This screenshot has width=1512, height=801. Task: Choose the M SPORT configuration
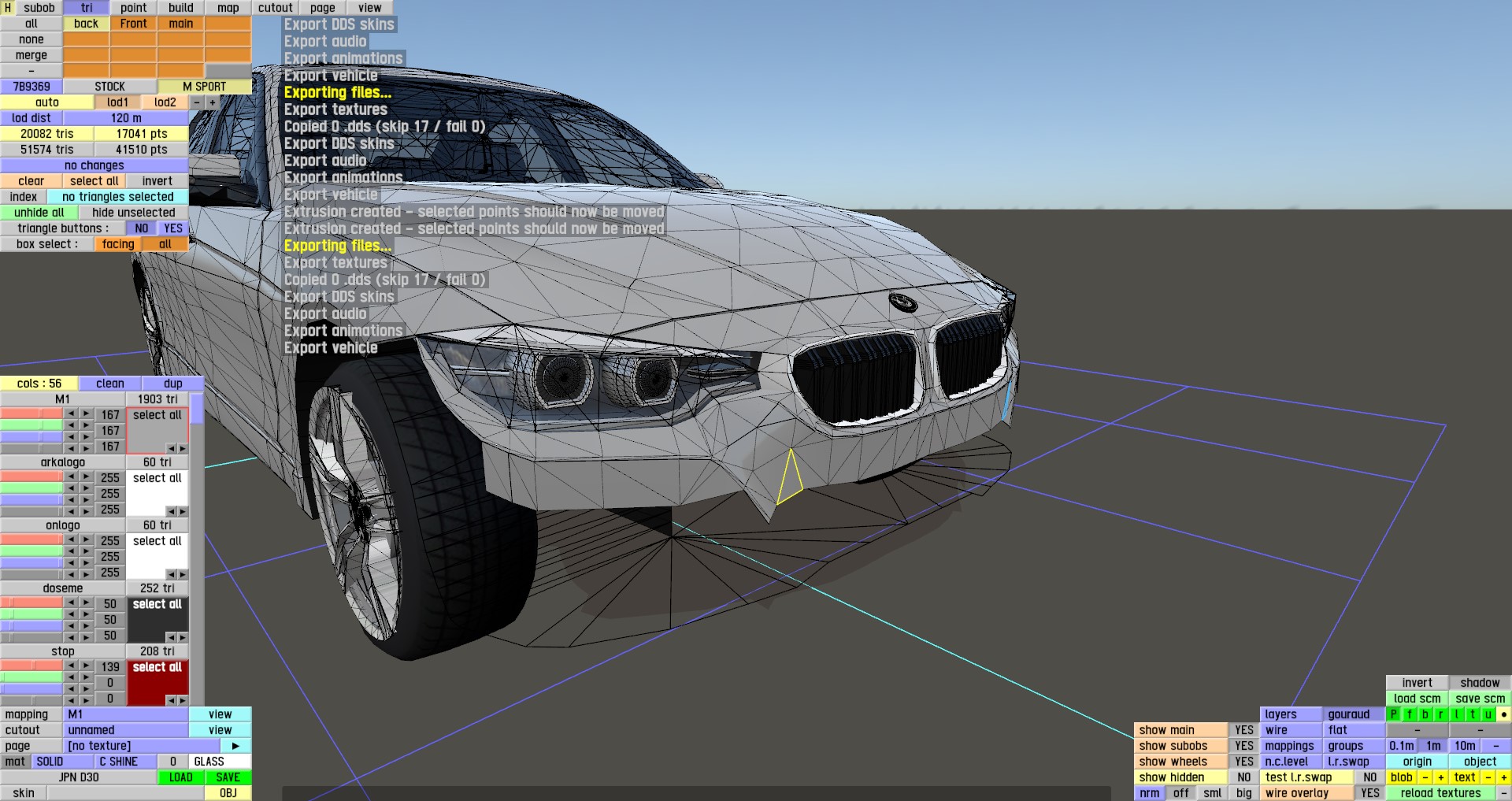pyautogui.click(x=205, y=87)
